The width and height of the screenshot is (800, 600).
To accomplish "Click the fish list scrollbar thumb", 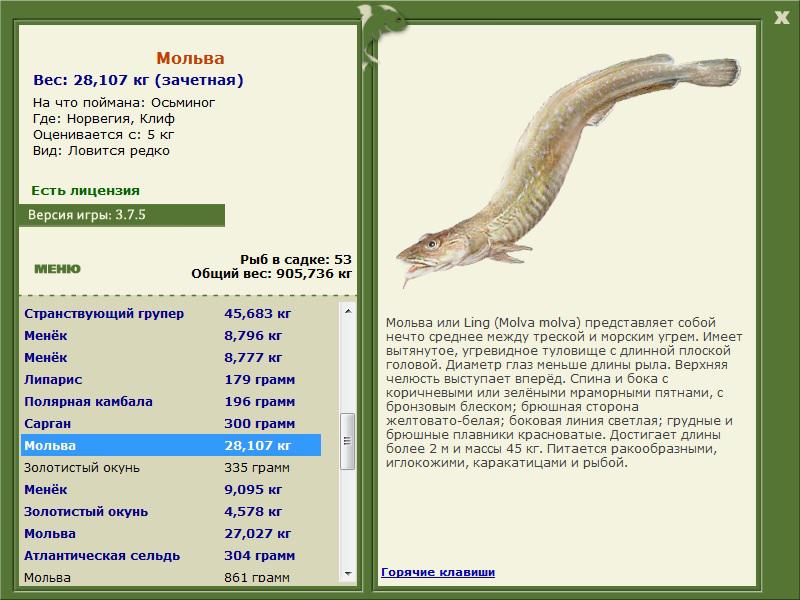I will pos(348,441).
